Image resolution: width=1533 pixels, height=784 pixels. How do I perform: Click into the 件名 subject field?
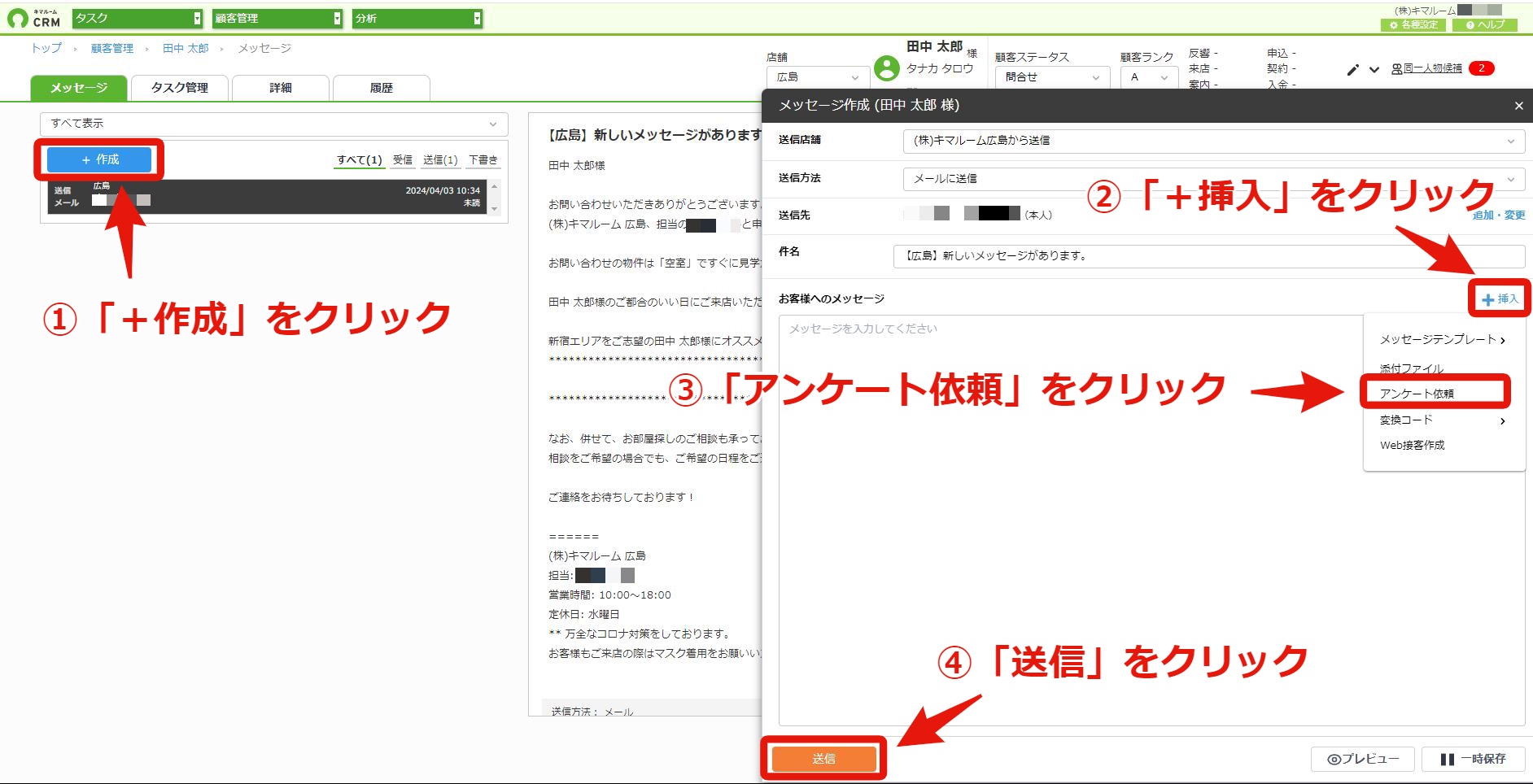click(1209, 255)
